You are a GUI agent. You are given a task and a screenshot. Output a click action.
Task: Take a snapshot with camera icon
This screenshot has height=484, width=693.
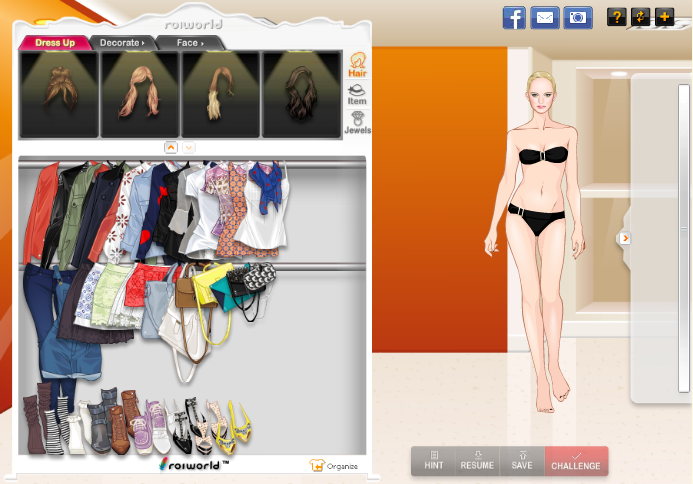pos(576,17)
